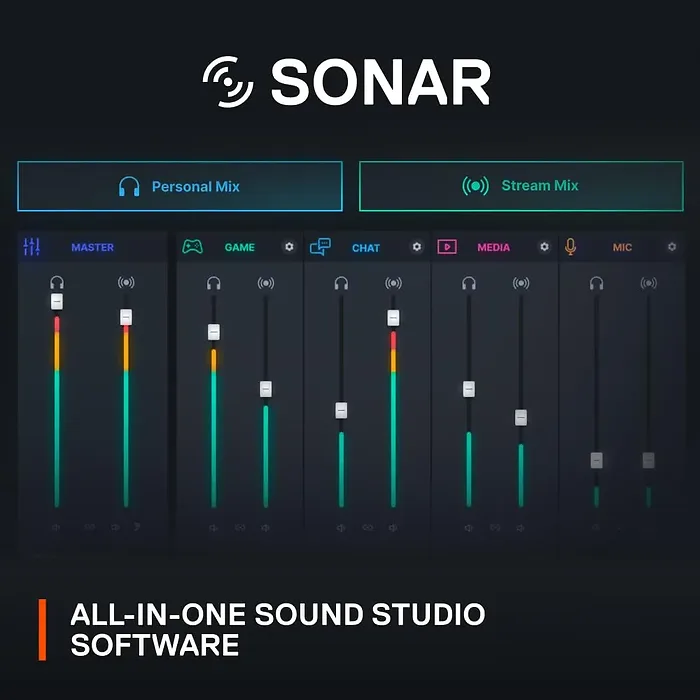
Task: Click the Chat bubbles icon
Action: point(320,246)
